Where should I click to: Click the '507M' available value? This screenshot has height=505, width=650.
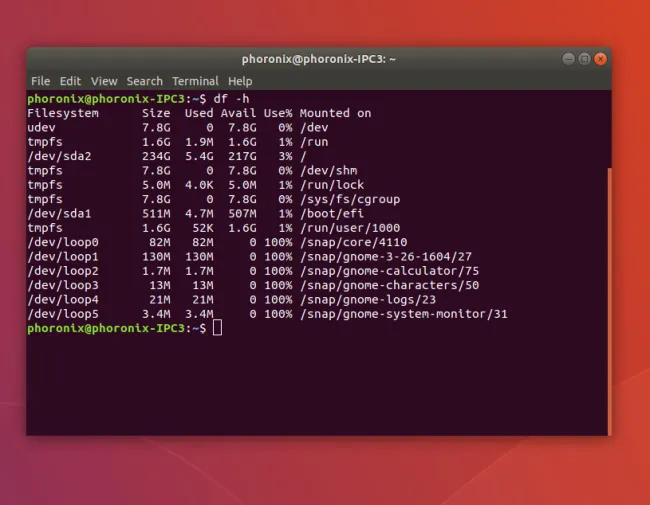coord(242,214)
